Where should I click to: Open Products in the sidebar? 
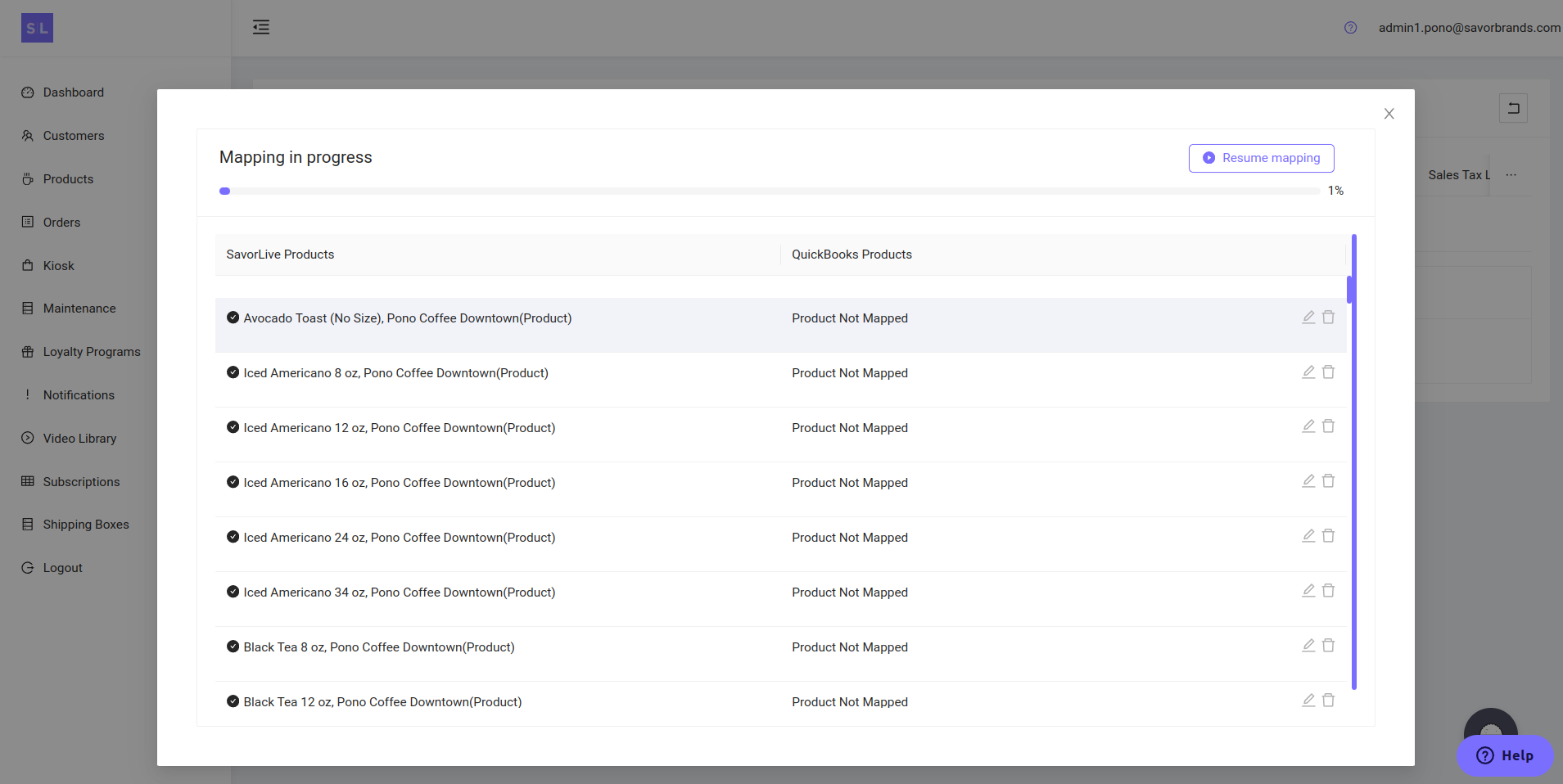click(68, 179)
